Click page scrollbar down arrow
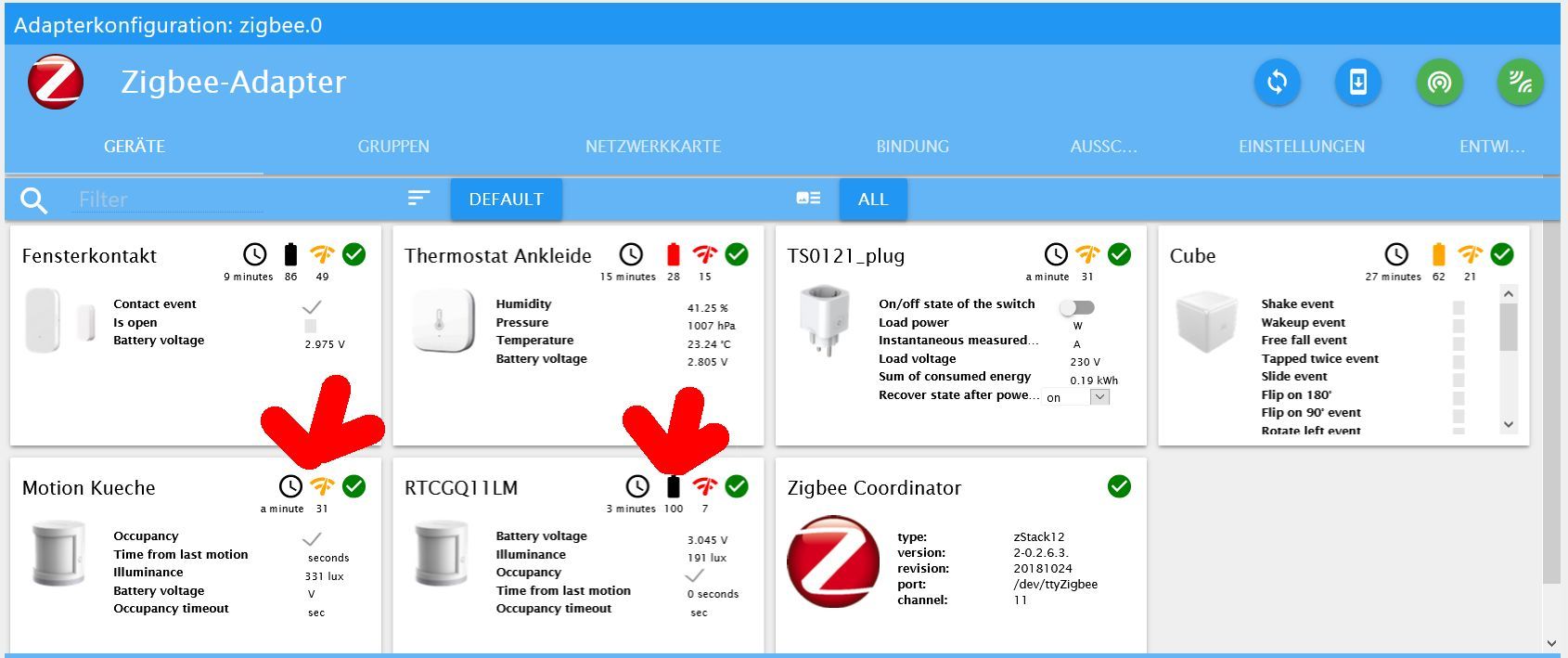1568x658 pixels. (x=1551, y=642)
